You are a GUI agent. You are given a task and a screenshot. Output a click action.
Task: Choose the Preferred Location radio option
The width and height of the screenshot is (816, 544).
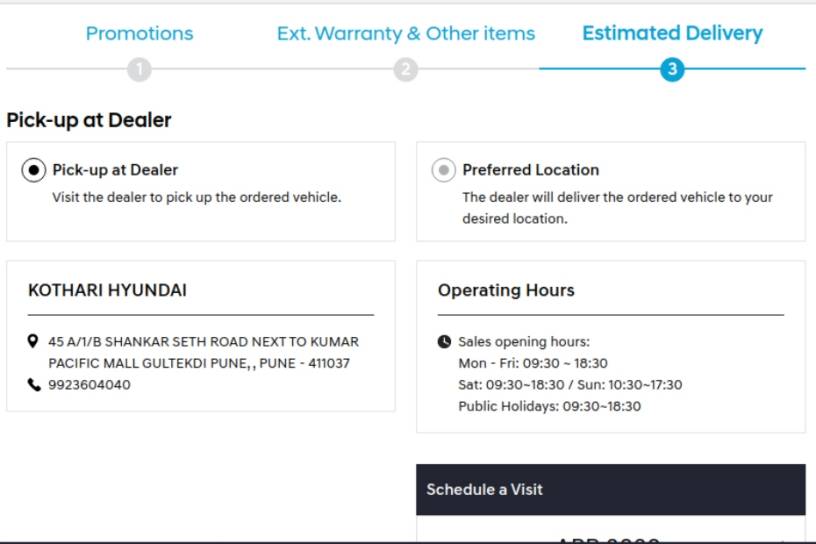444,170
